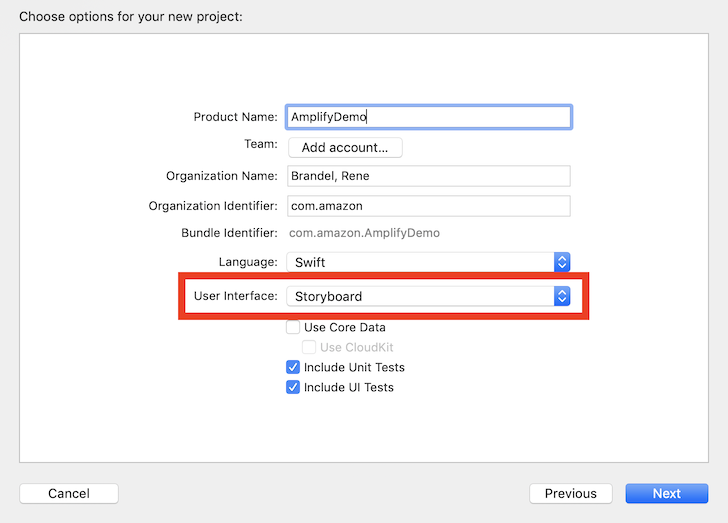Click the Language dropdown stepper arrows

[x=562, y=262]
